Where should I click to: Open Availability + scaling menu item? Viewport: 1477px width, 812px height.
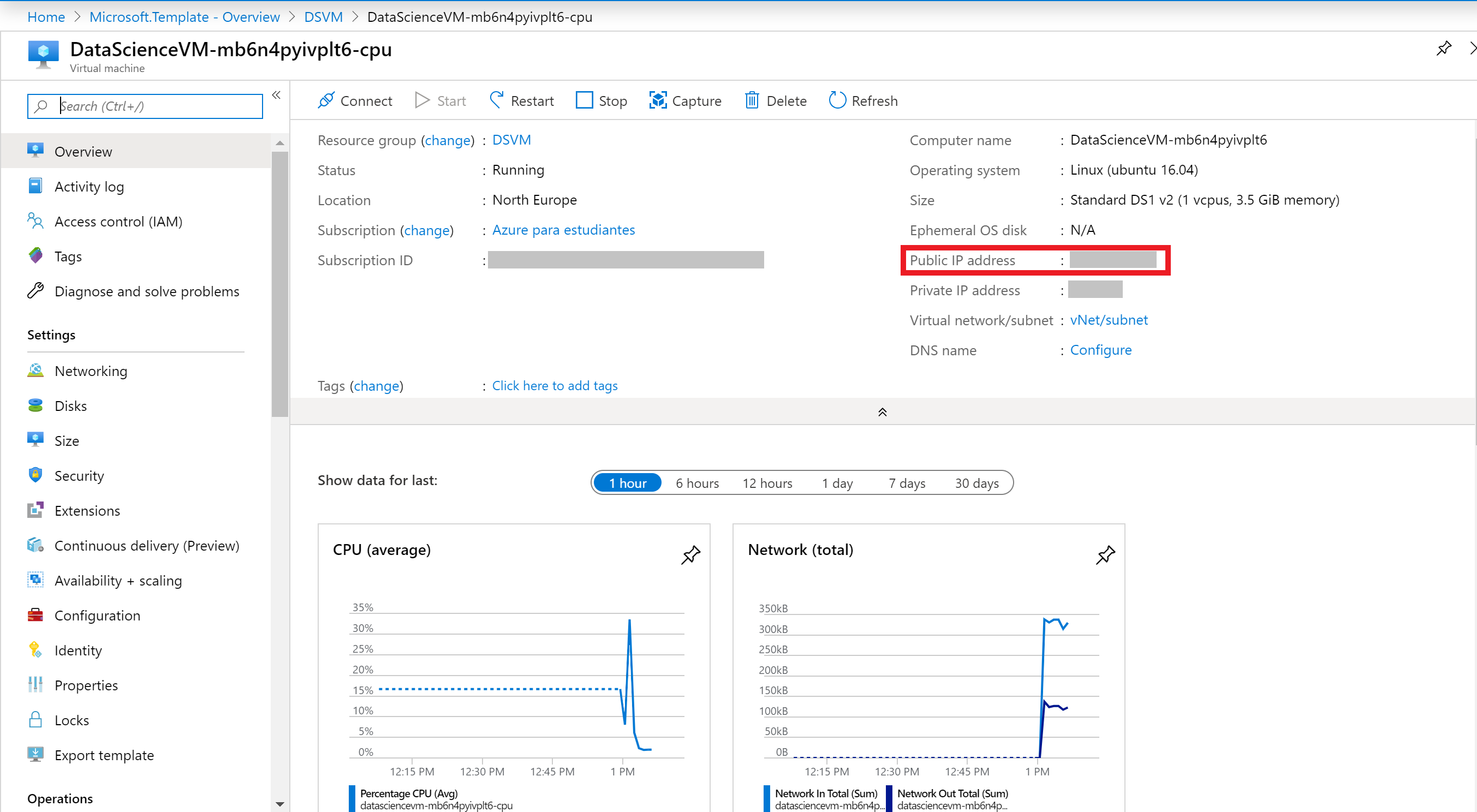[x=136, y=581]
